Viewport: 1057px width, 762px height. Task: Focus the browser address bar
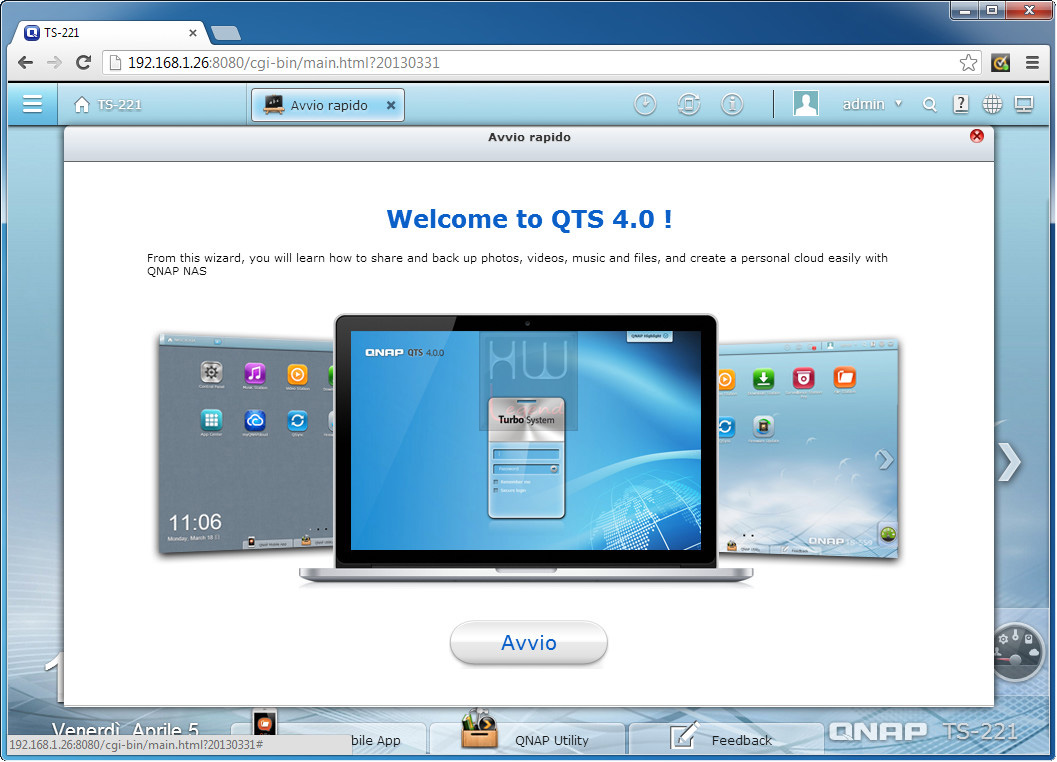tap(539, 63)
